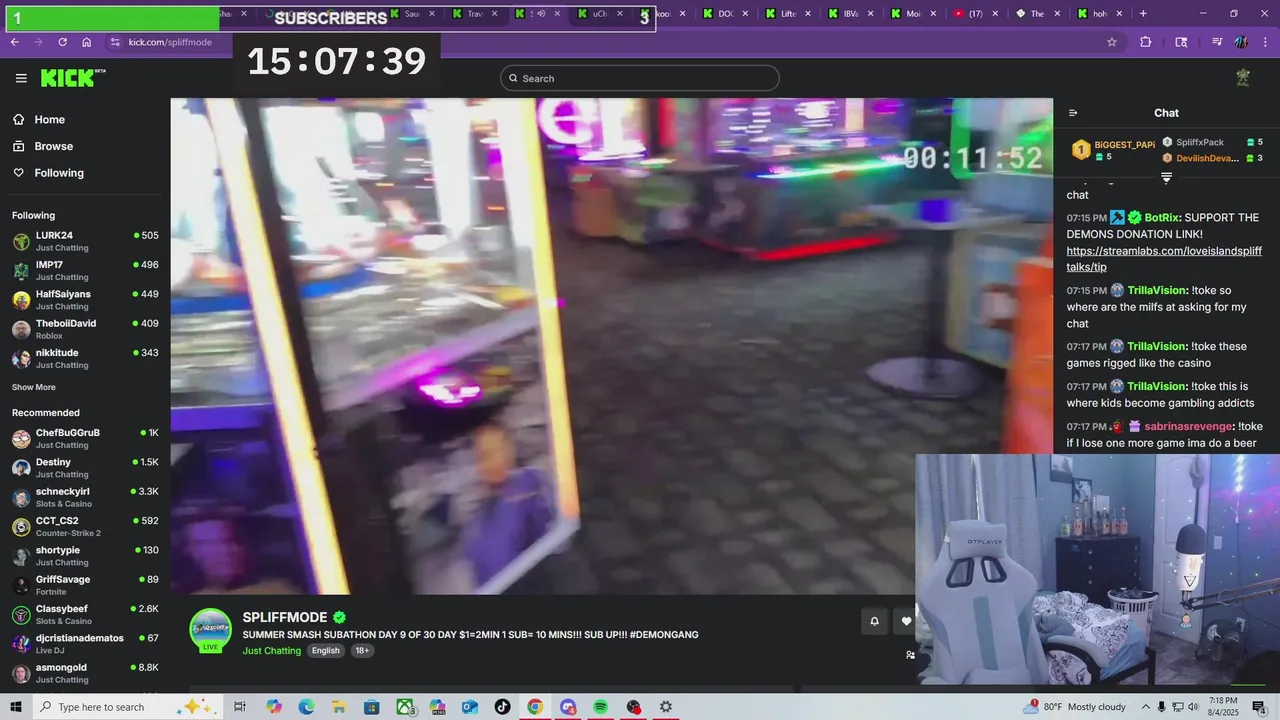Expand Following list with Show More

tap(34, 387)
